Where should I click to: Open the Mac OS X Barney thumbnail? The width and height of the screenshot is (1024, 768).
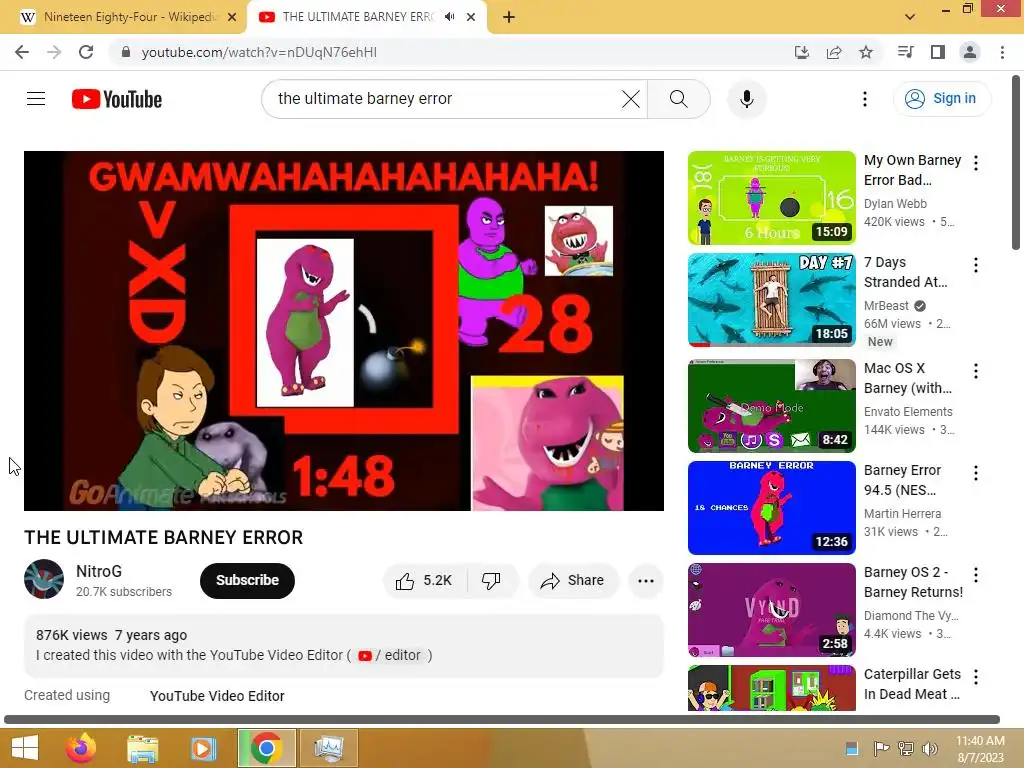point(771,406)
